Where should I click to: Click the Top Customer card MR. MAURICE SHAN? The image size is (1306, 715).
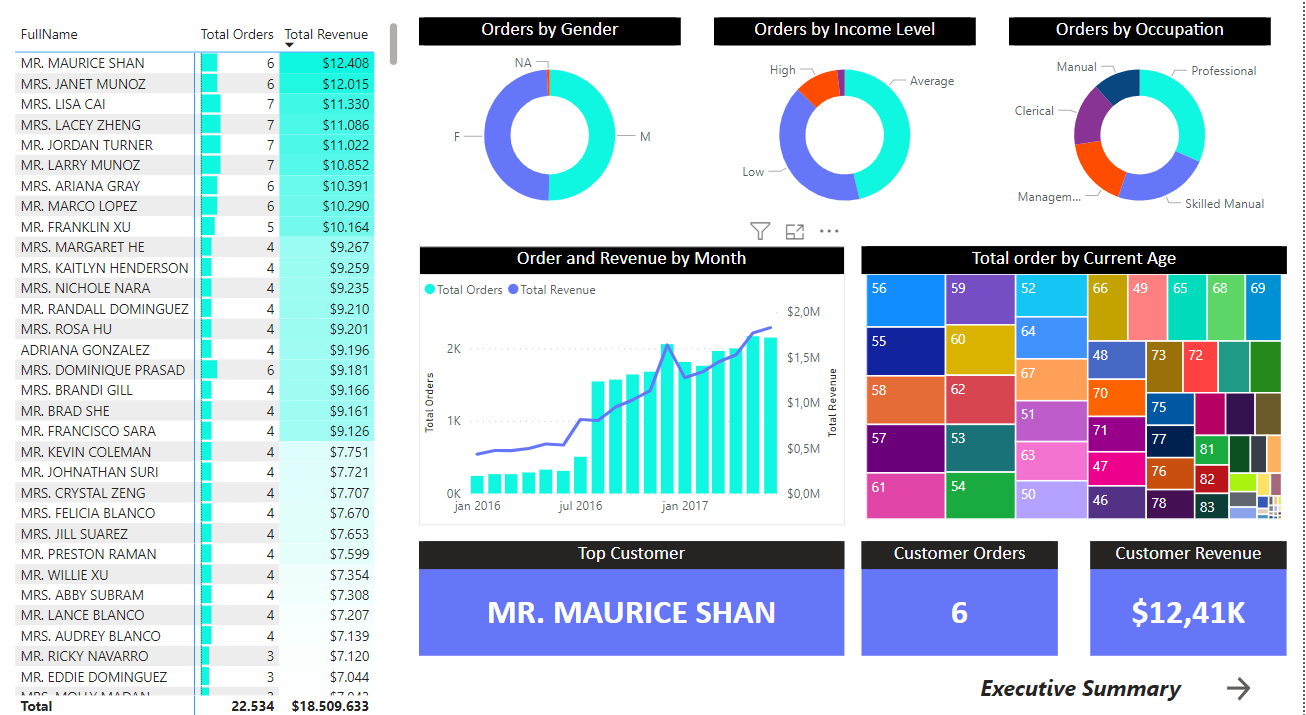(631, 612)
